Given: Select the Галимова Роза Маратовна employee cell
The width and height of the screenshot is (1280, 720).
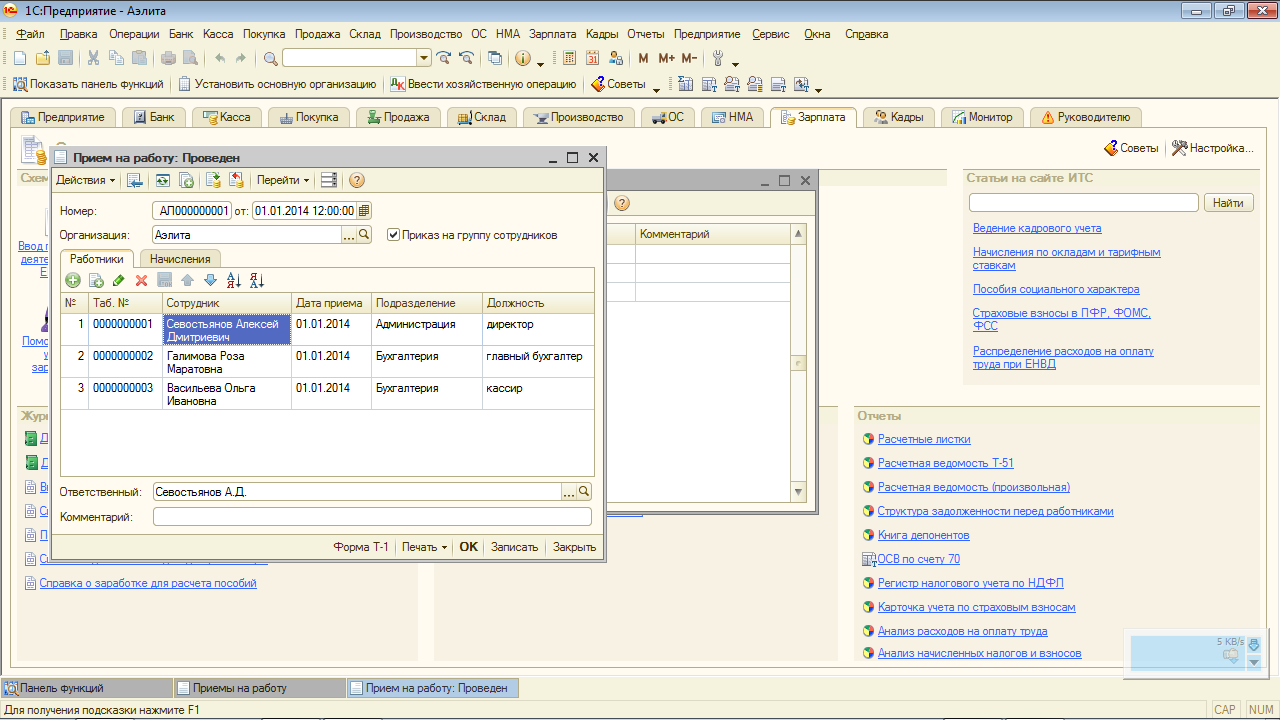Looking at the screenshot, I should [227, 362].
